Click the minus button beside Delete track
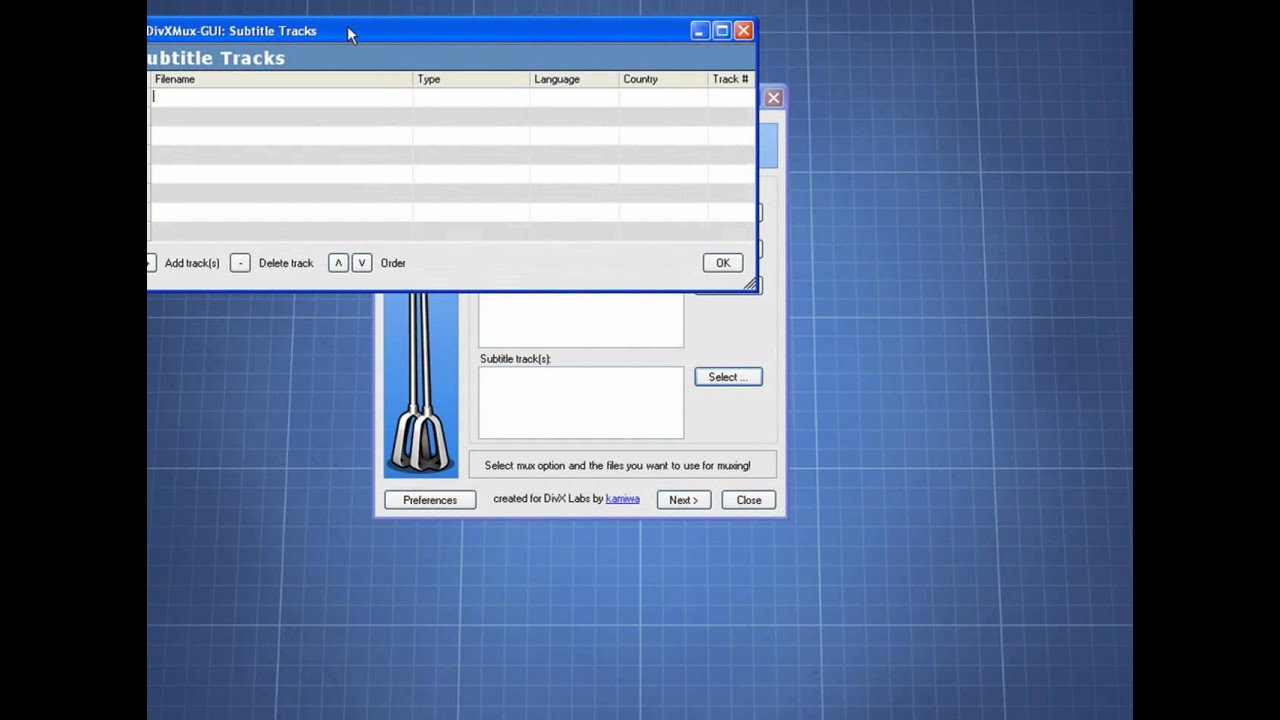The image size is (1280, 720). 240,263
